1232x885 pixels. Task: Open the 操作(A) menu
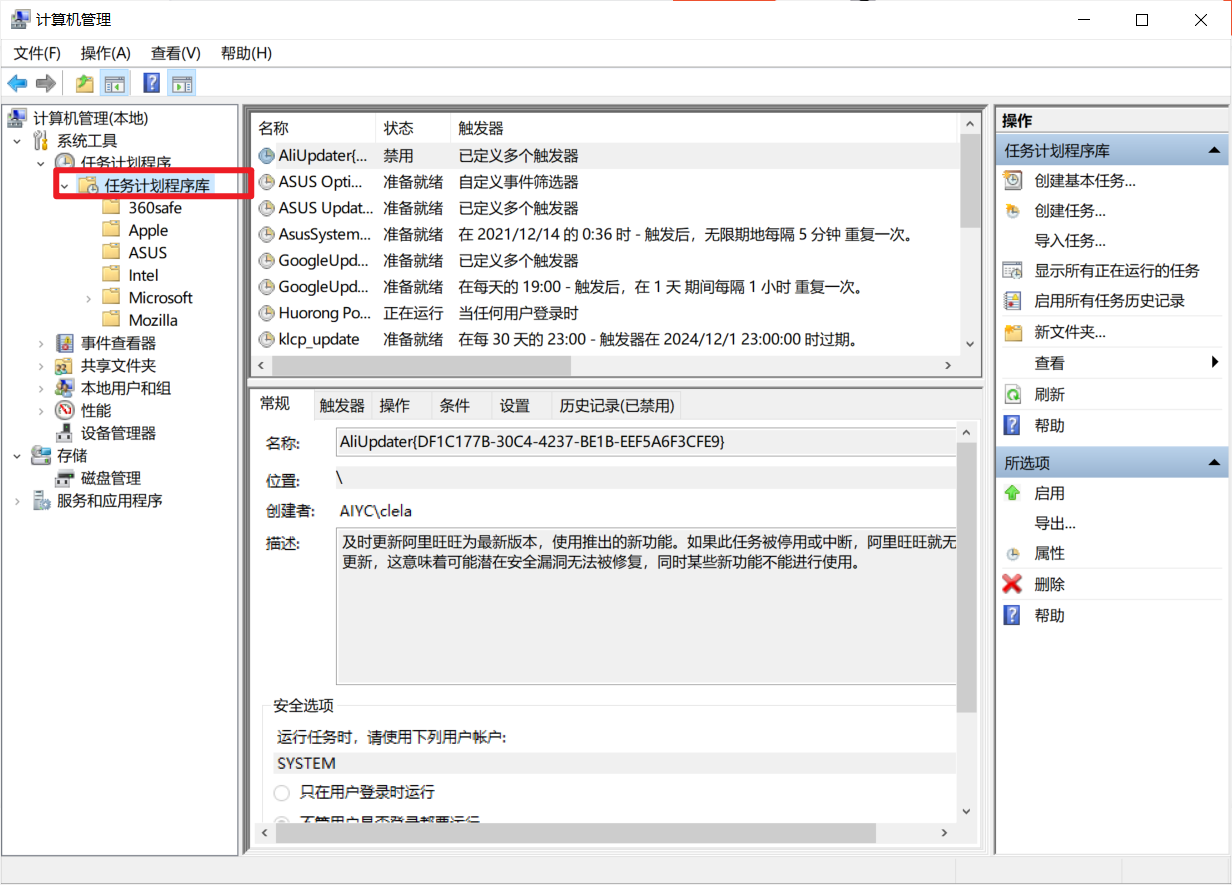[x=106, y=53]
